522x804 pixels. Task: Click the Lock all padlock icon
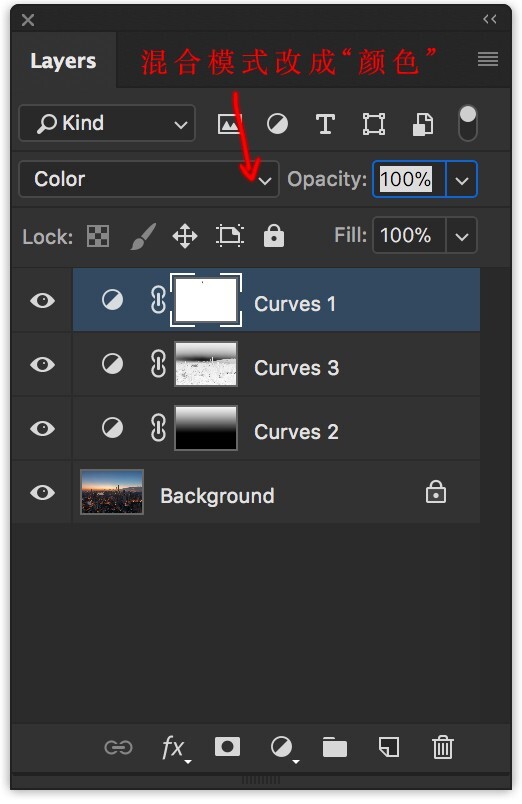(x=274, y=236)
